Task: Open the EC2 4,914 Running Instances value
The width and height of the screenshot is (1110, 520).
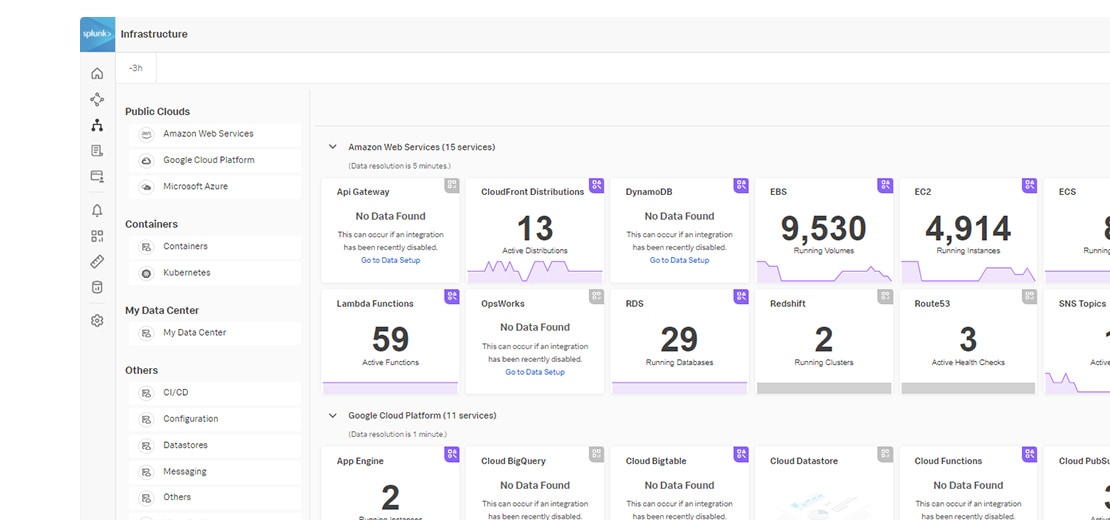Action: click(968, 229)
